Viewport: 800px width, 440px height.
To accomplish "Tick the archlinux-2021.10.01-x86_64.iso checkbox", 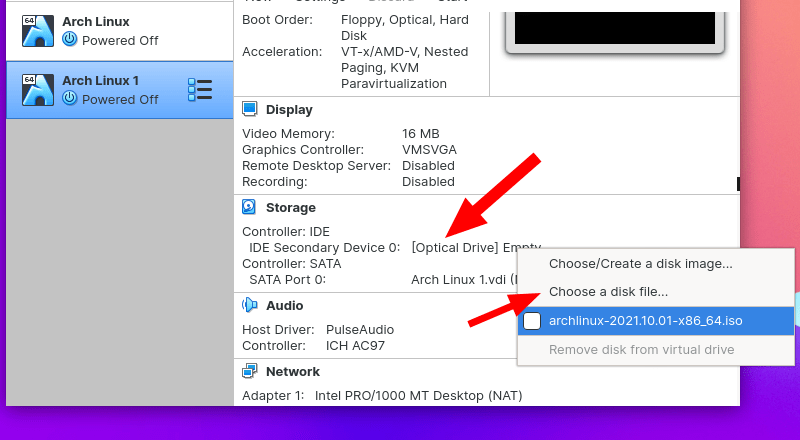I will click(x=533, y=321).
